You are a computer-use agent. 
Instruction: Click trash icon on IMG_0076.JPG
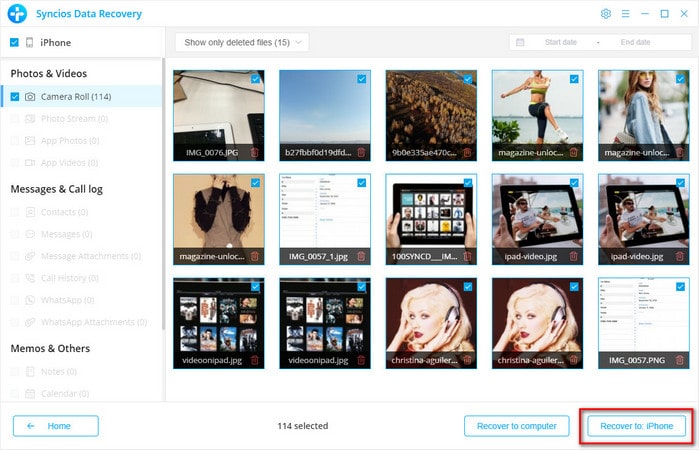[254, 153]
